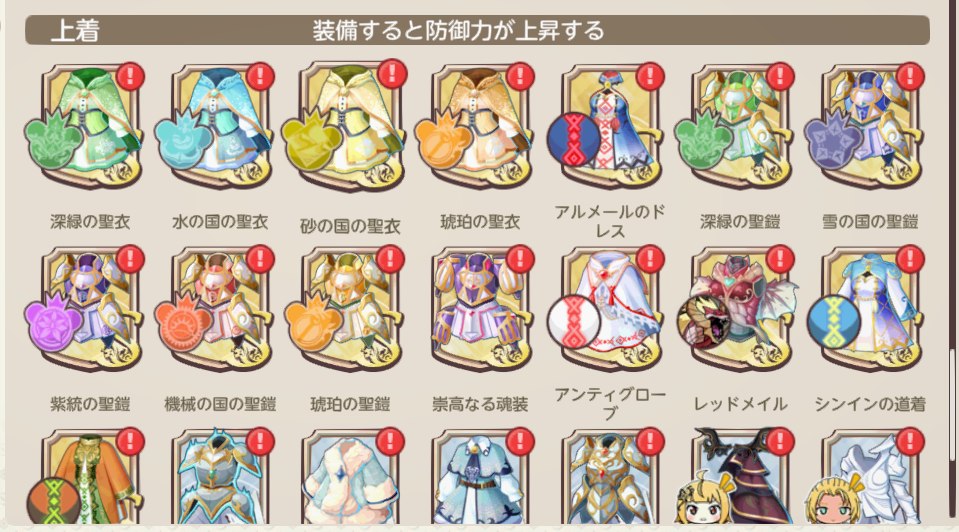Viewport: 959px width, 532px height.
Task: Choose the アンティグローブ white robe
Action: click(611, 309)
